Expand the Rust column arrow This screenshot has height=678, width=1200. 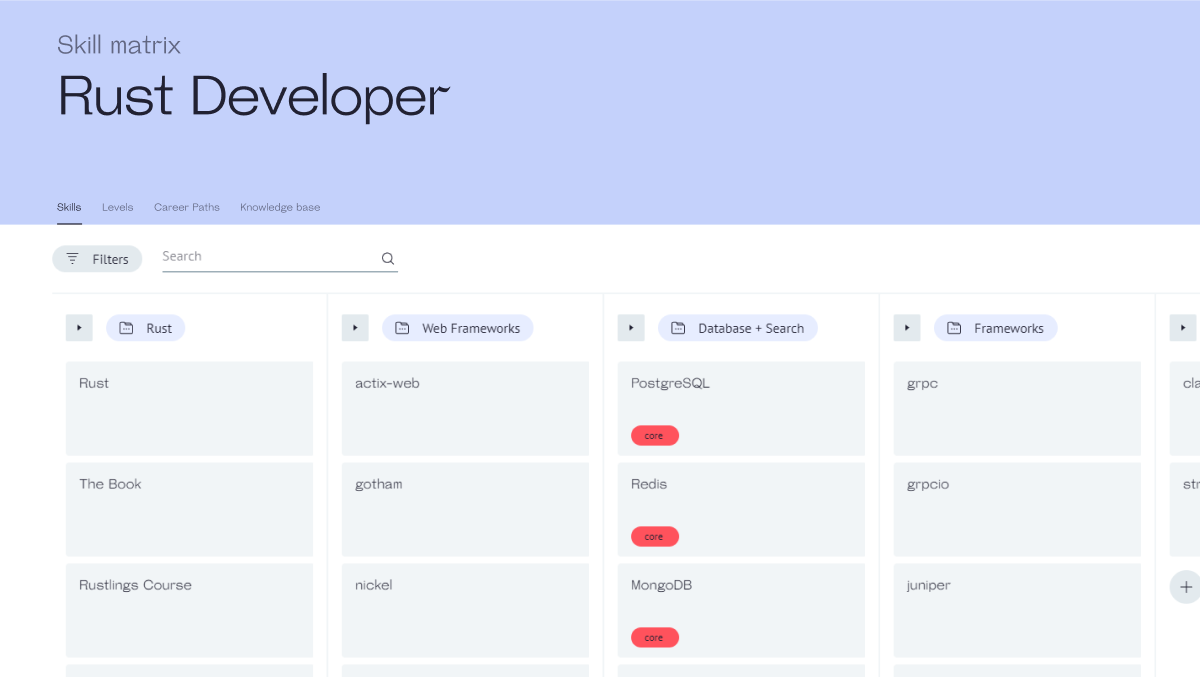(x=79, y=328)
